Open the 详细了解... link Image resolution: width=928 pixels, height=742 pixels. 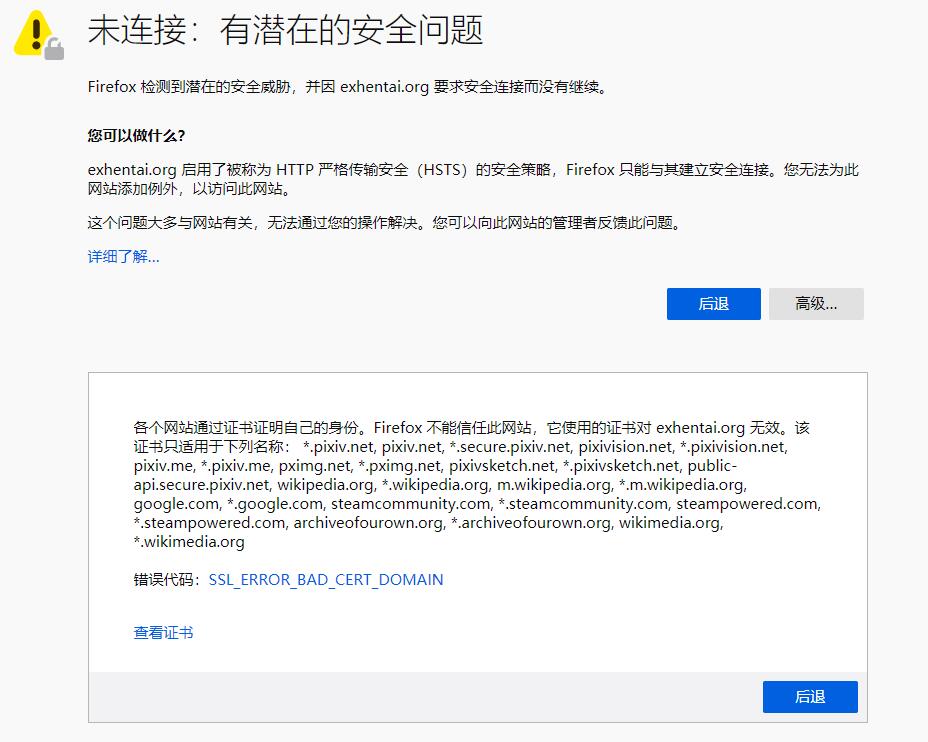(x=123, y=257)
